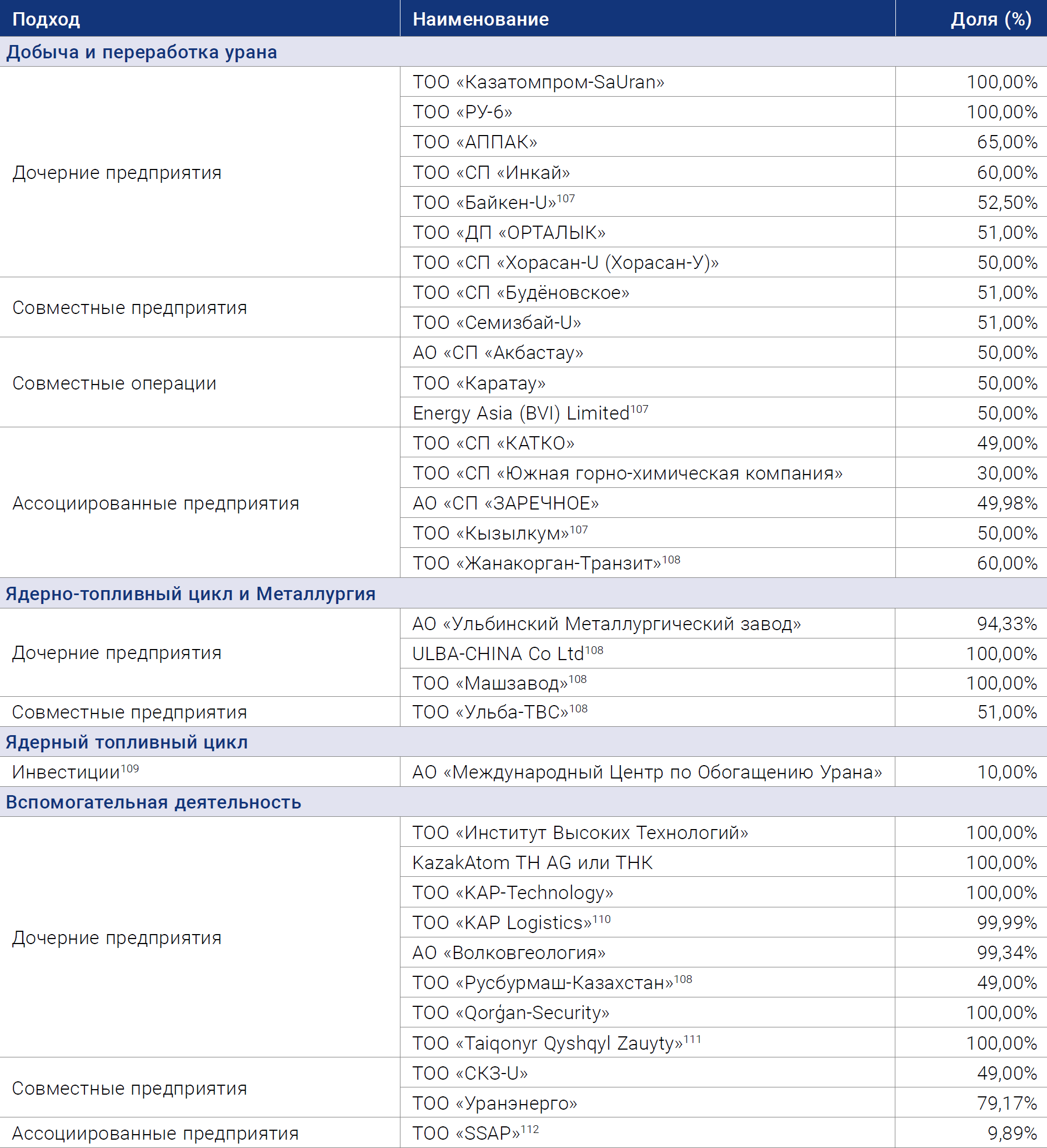Select the 65,00% share value
The height and width of the screenshot is (1148, 1047).
[x=1007, y=142]
